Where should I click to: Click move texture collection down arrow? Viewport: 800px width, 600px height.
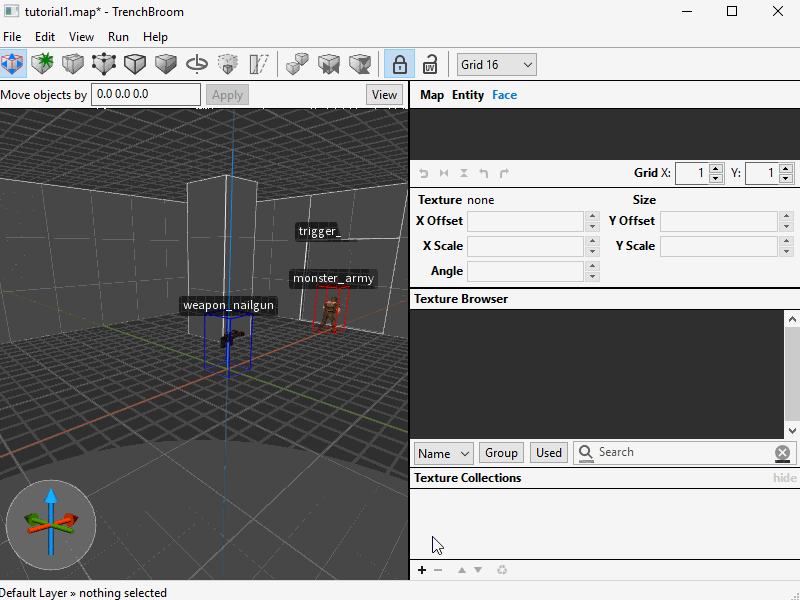(478, 570)
